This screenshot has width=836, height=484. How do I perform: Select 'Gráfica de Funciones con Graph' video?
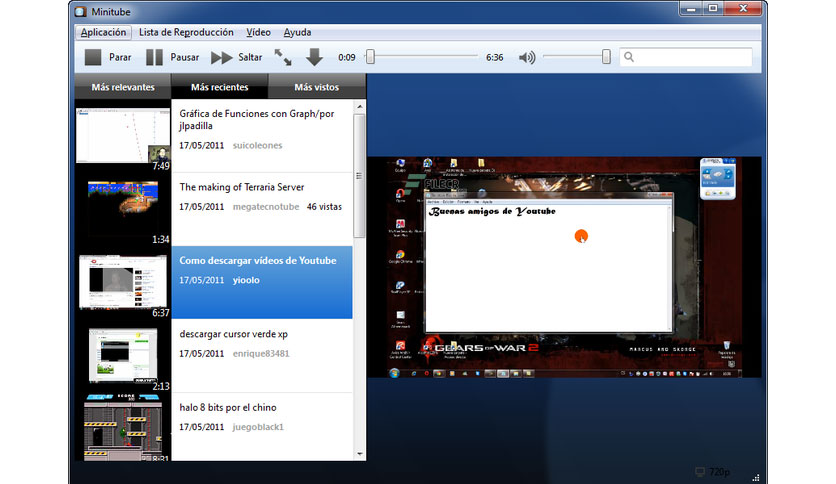click(x=262, y=136)
